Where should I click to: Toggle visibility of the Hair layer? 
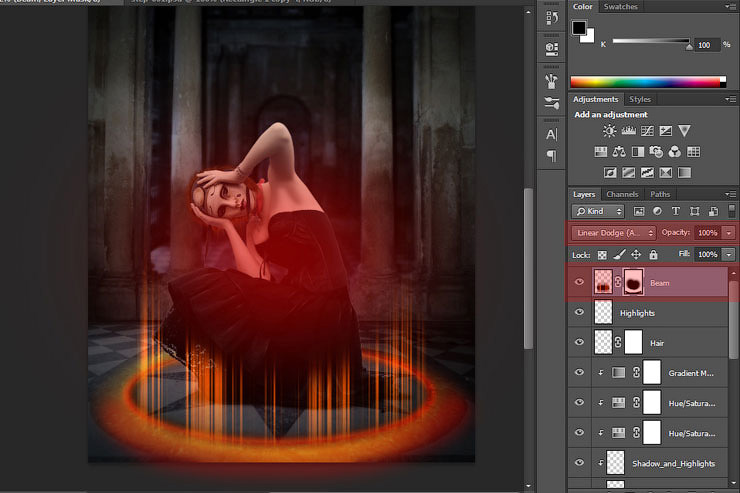coord(579,342)
